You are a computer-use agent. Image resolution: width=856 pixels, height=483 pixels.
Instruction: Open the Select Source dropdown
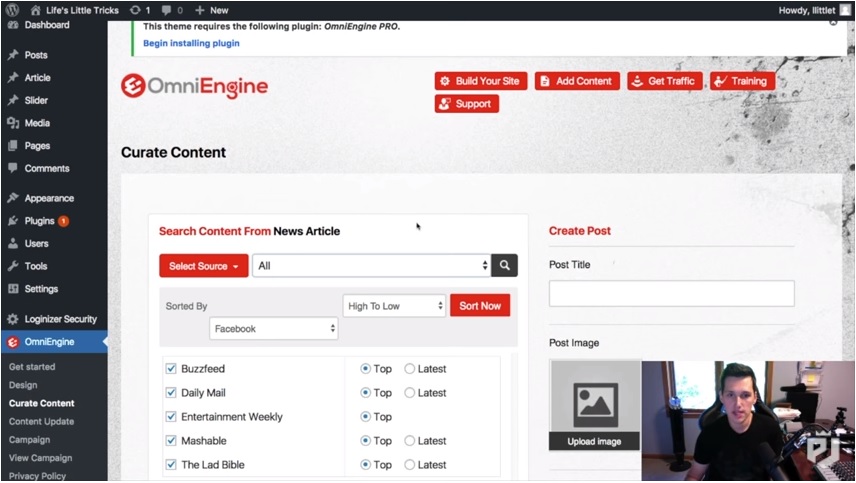point(204,266)
